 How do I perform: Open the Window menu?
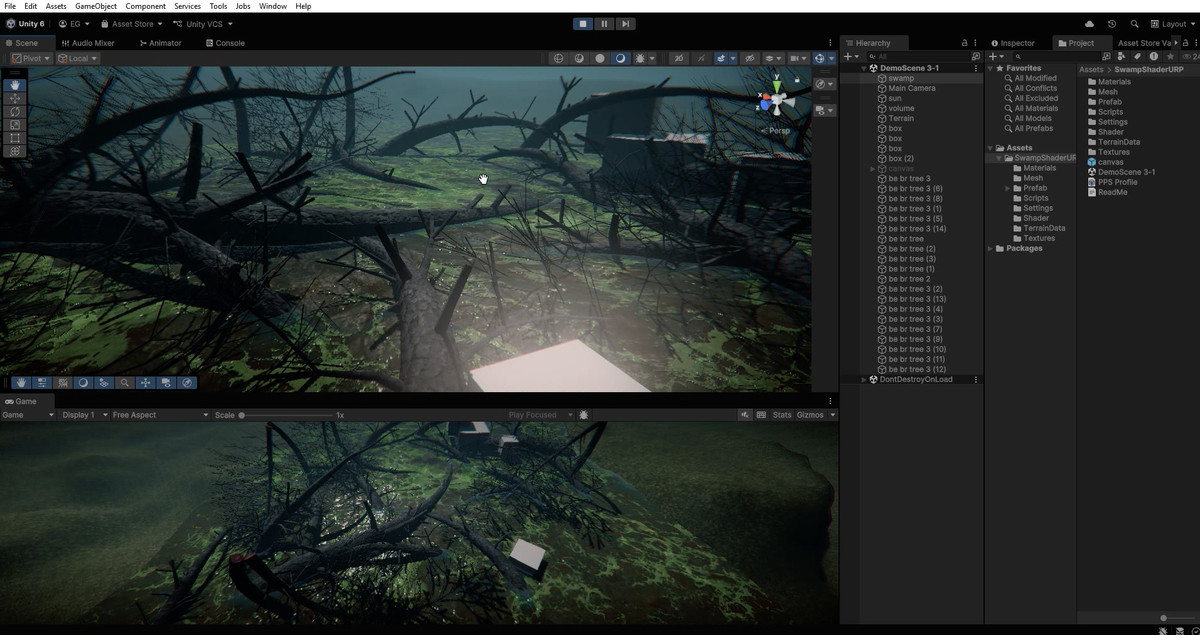[x=273, y=6]
